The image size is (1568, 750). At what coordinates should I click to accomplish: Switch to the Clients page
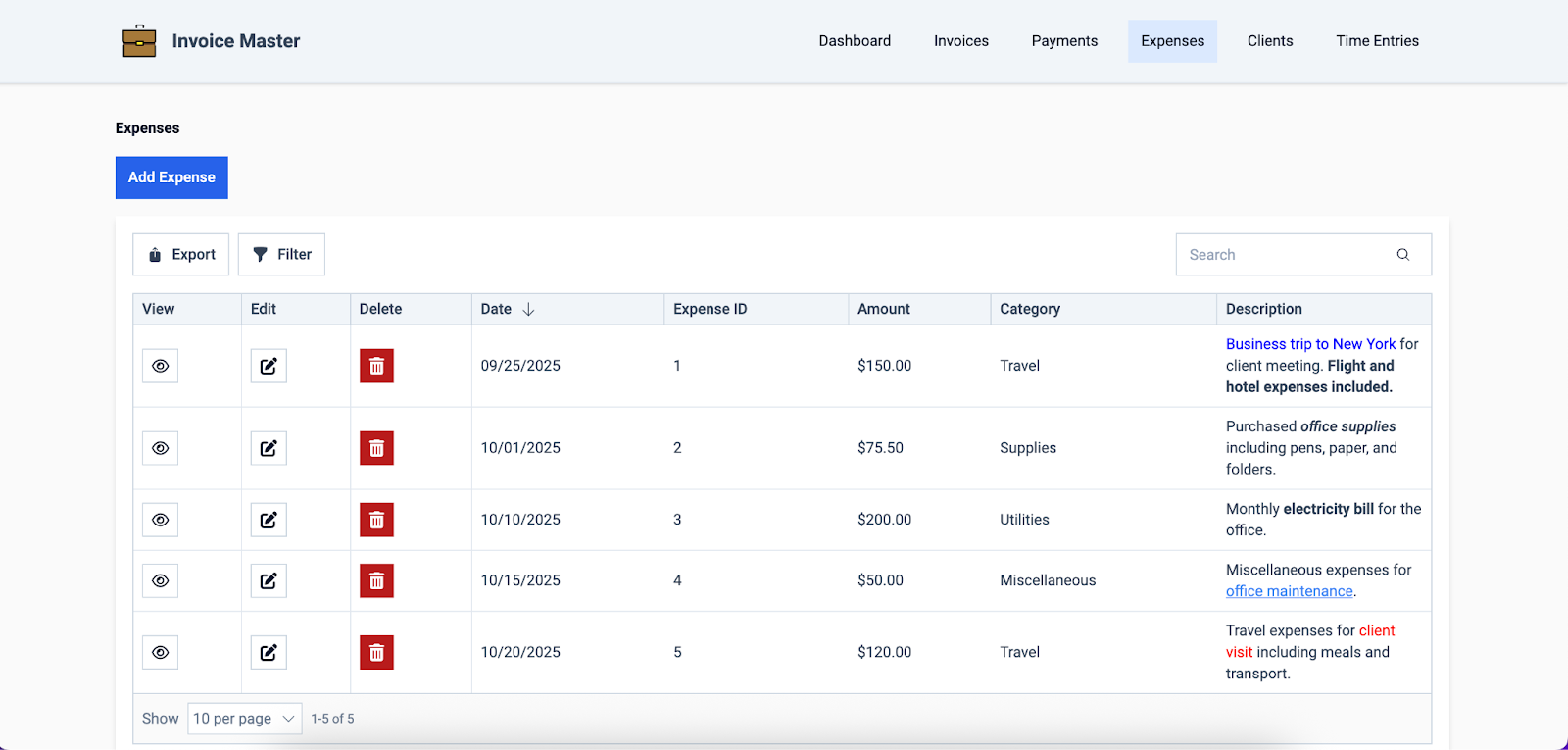click(x=1269, y=41)
